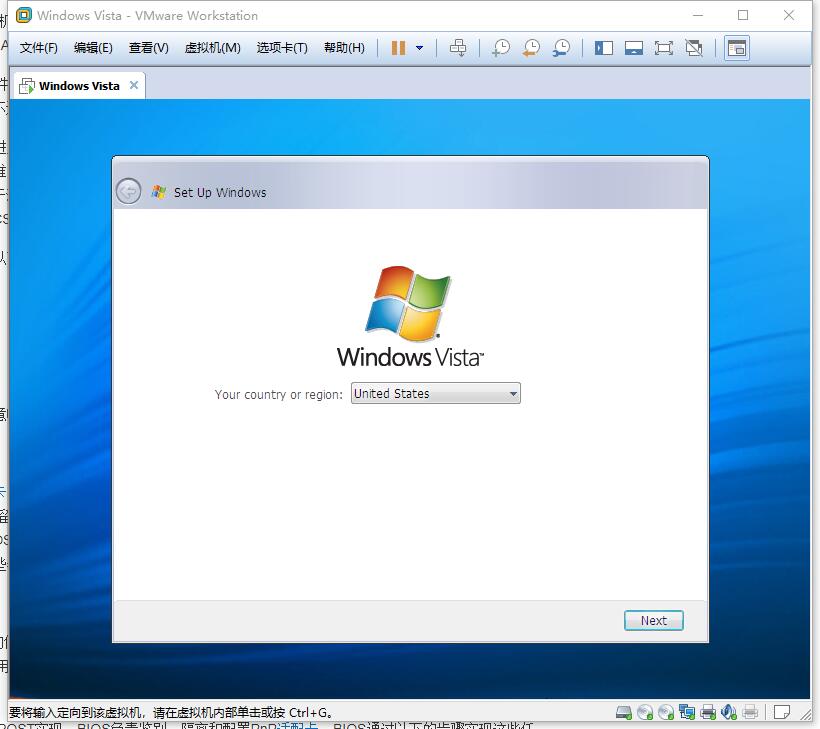The height and width of the screenshot is (729, 820).
Task: Click the hard disk status icon
Action: point(623,712)
